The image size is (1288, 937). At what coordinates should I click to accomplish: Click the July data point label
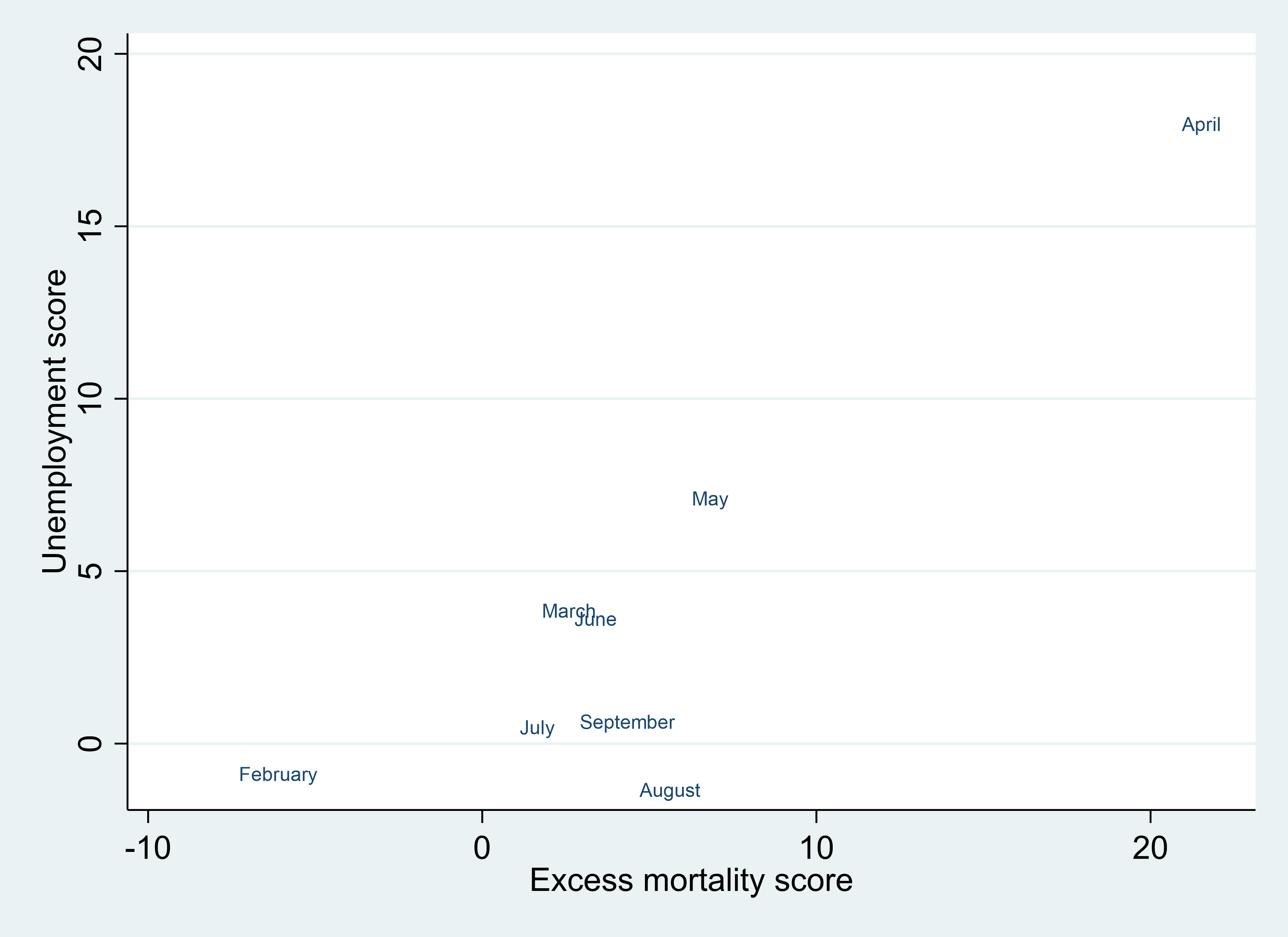coord(537,727)
